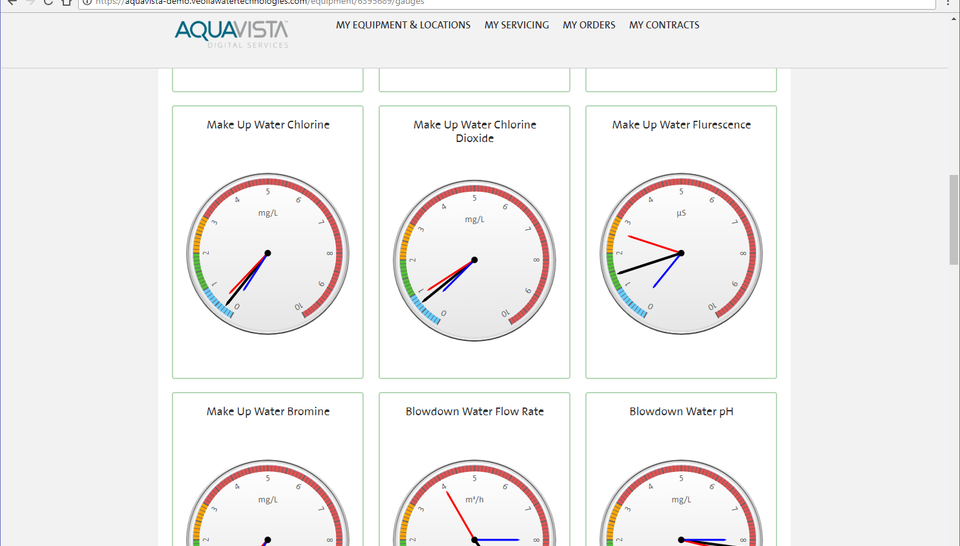The height and width of the screenshot is (546, 960).
Task: Click the red needle on Flurescence gauge
Action: (653, 244)
